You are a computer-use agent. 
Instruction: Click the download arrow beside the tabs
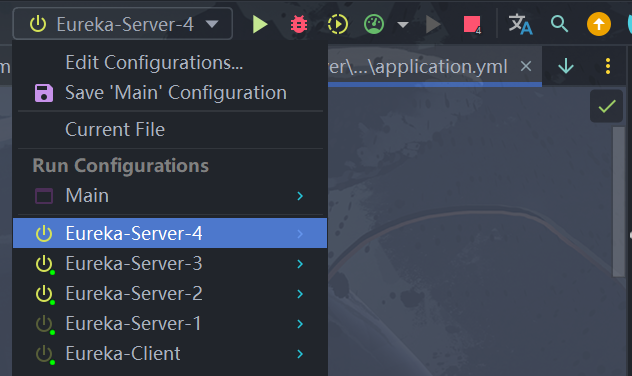pos(566,66)
